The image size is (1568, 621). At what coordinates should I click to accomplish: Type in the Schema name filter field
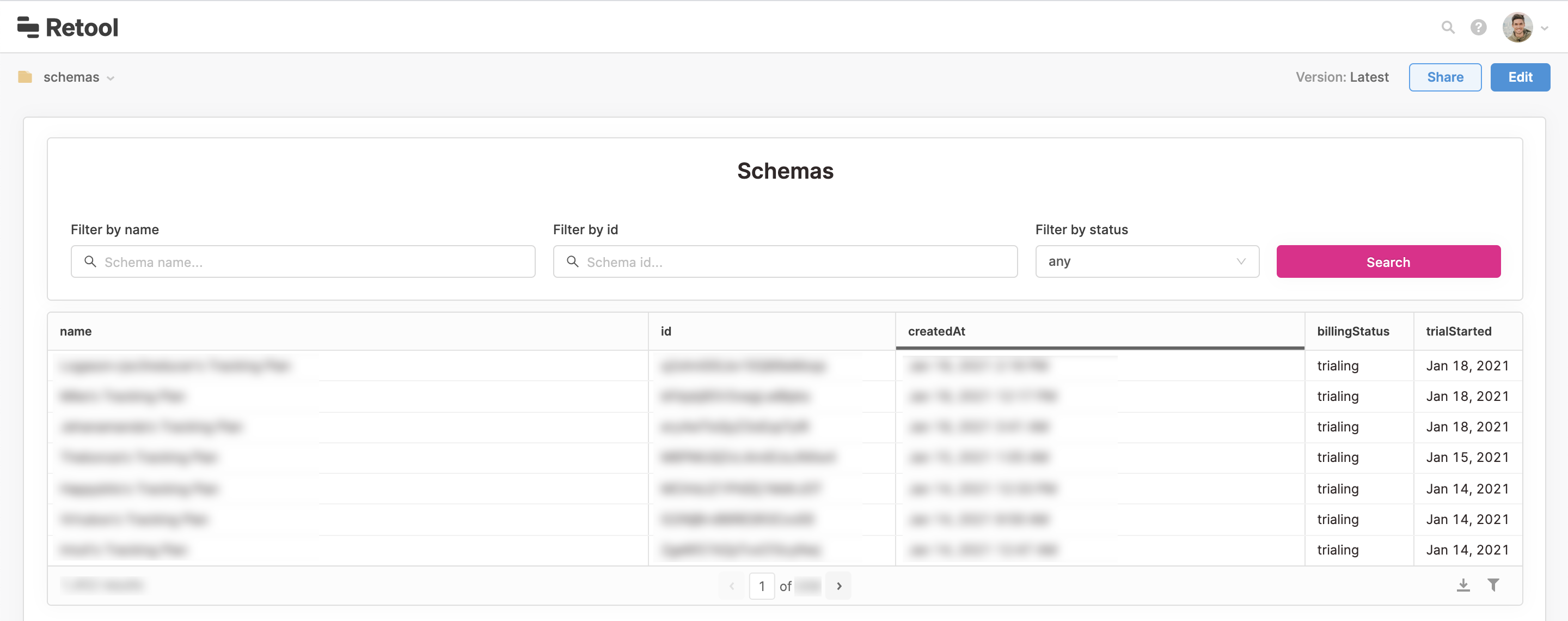(303, 262)
